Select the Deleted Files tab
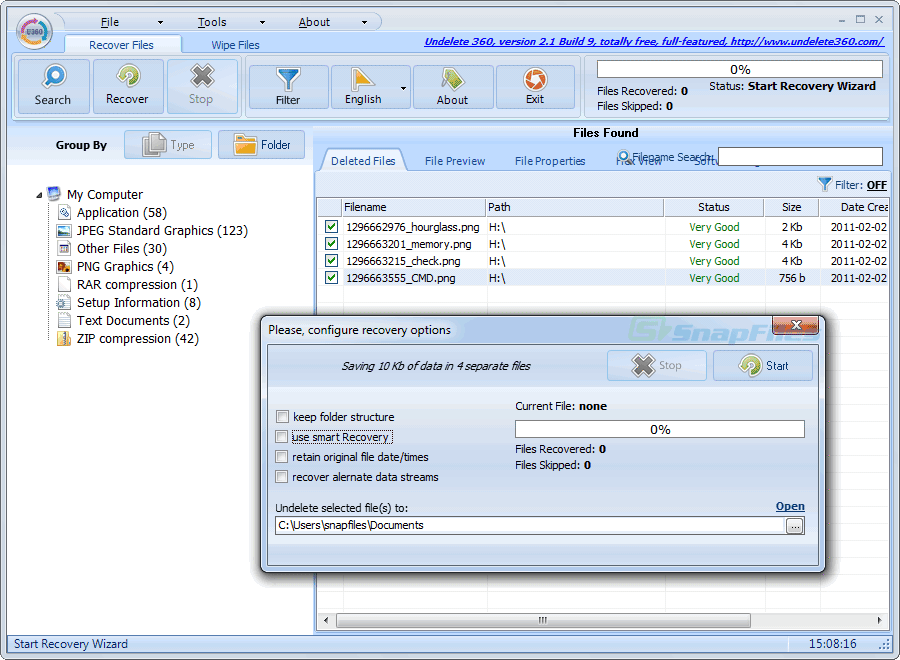This screenshot has width=900, height=660. pos(363,161)
